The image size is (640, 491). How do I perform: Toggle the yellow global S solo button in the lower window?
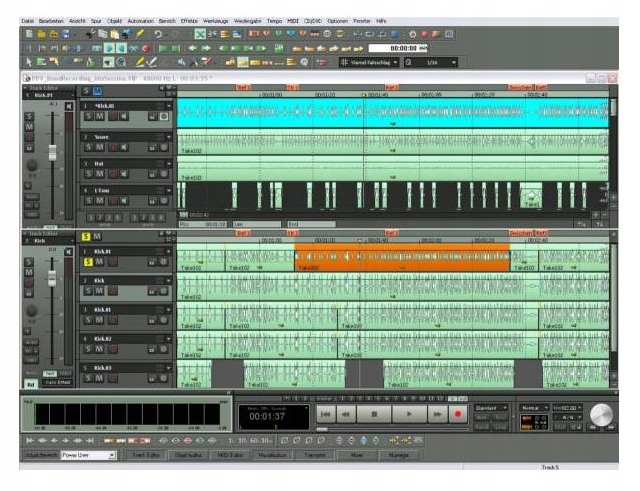[x=86, y=236]
